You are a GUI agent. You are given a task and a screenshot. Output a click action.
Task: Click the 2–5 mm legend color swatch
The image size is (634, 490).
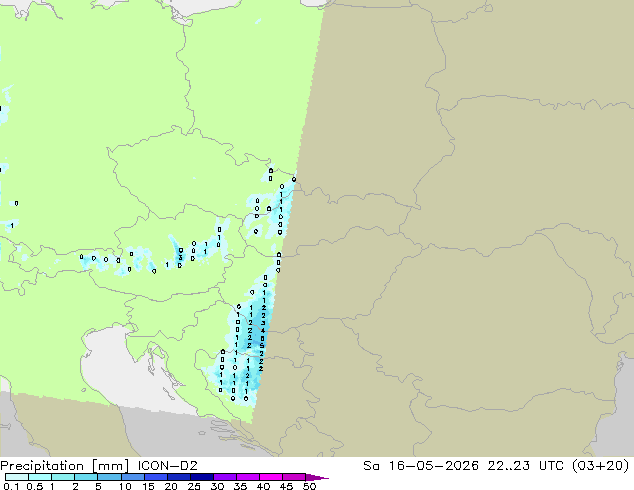tap(86, 477)
